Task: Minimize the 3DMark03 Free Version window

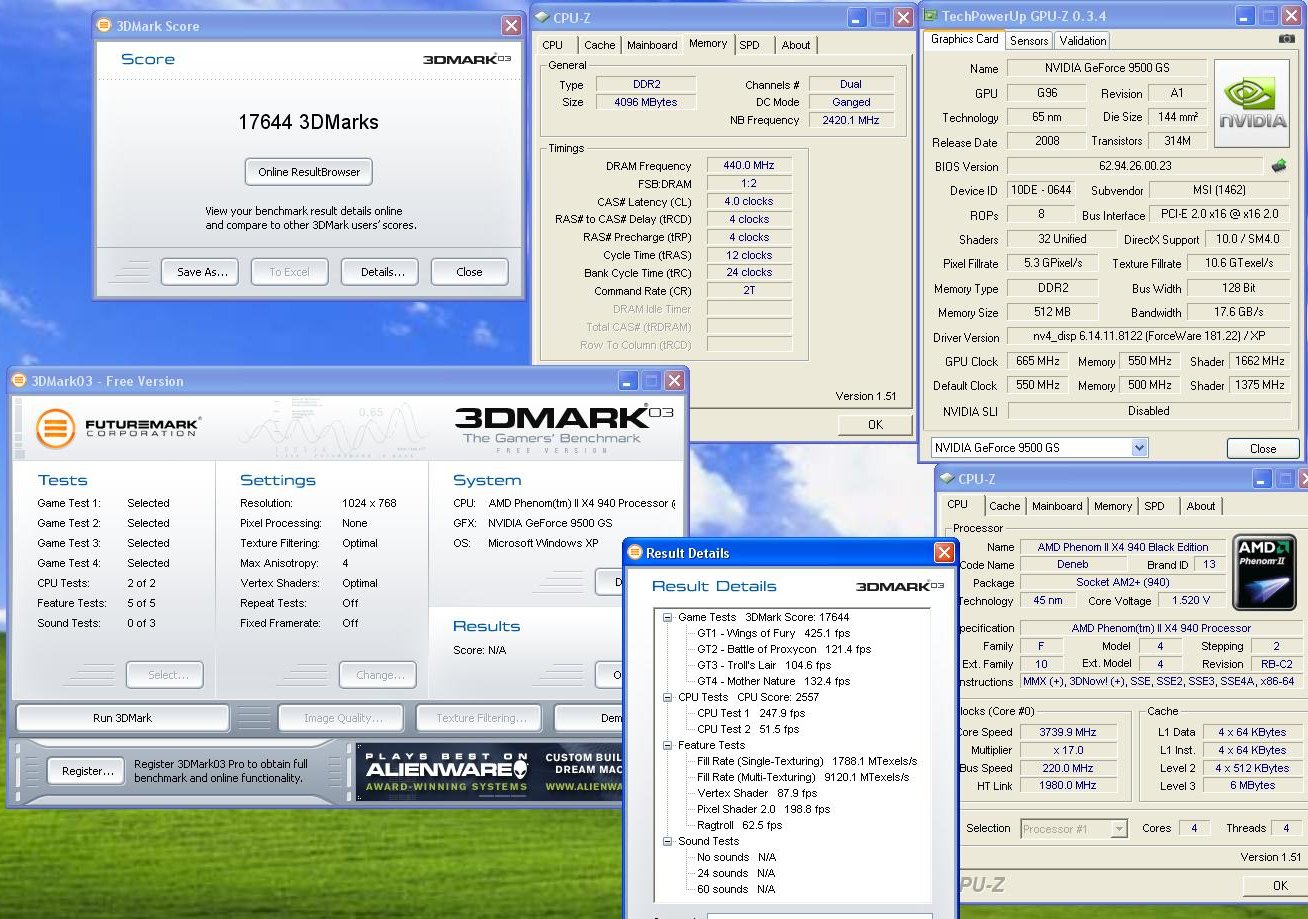Action: click(x=627, y=381)
